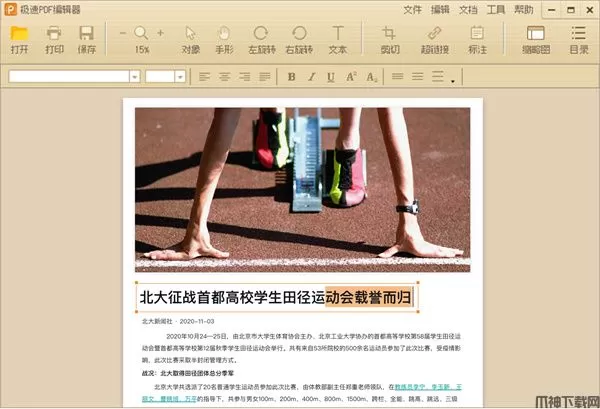600x409 pixels.
Task: Set wide line spacing
Action: 438,77
